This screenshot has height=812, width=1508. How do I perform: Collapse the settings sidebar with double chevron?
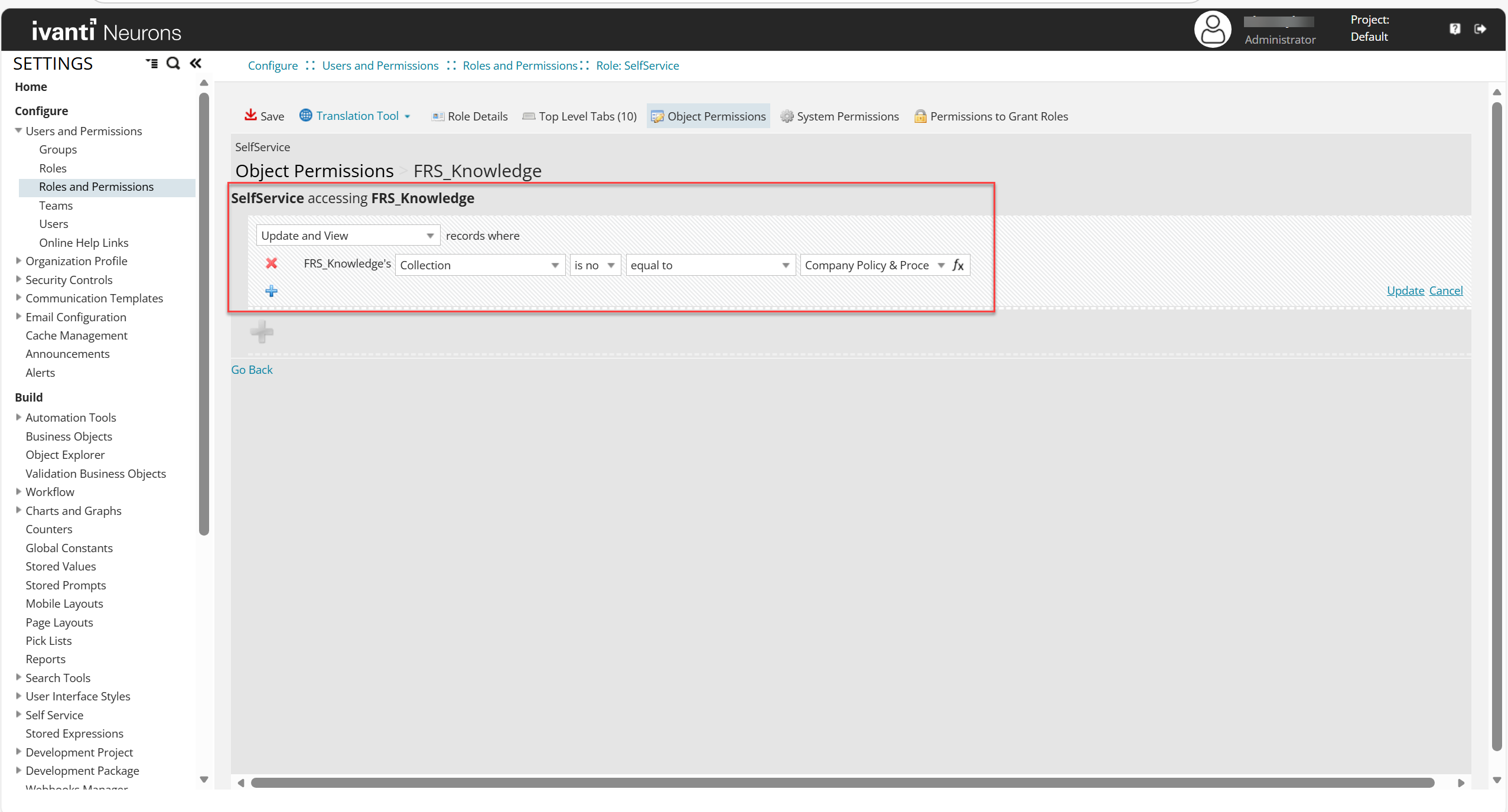coord(196,63)
